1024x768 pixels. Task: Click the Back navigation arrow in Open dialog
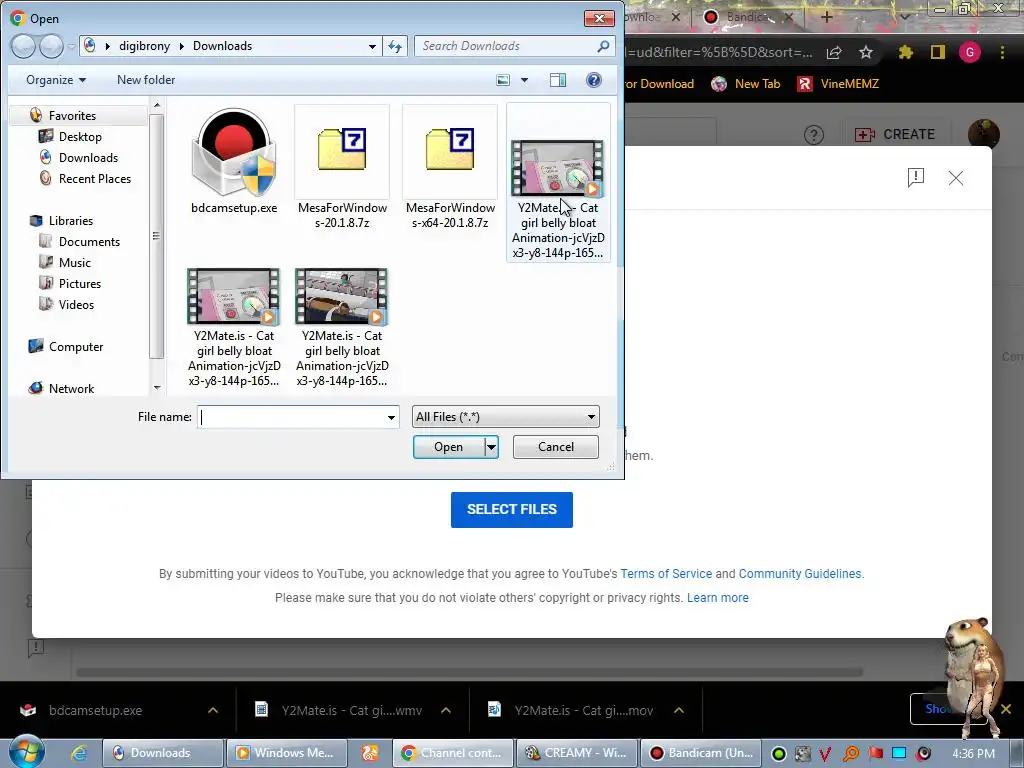pos(23,46)
